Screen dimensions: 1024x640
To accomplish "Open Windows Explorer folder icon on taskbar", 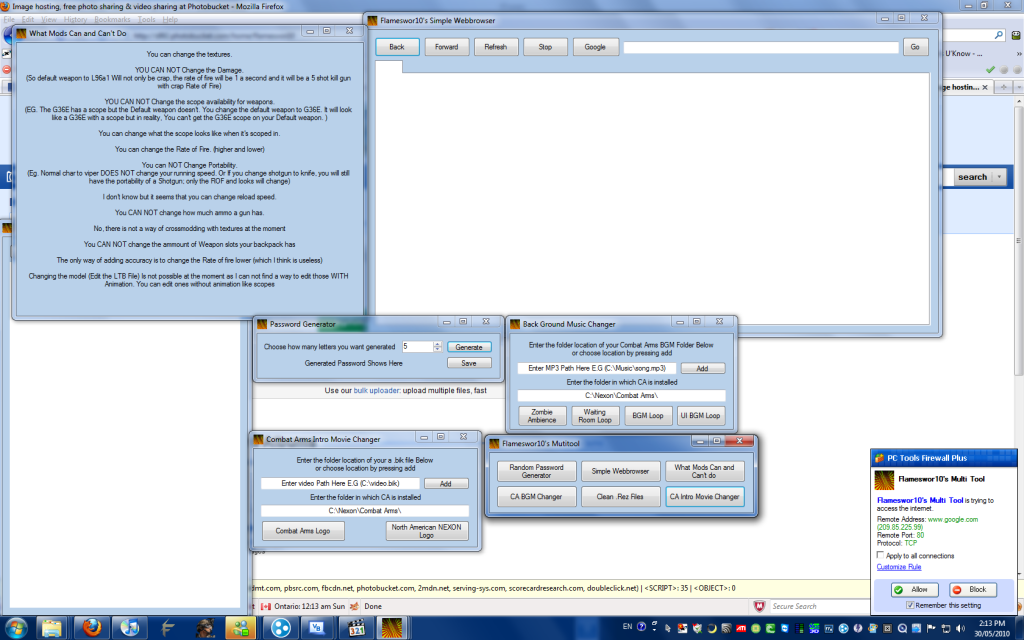I will coord(52,628).
